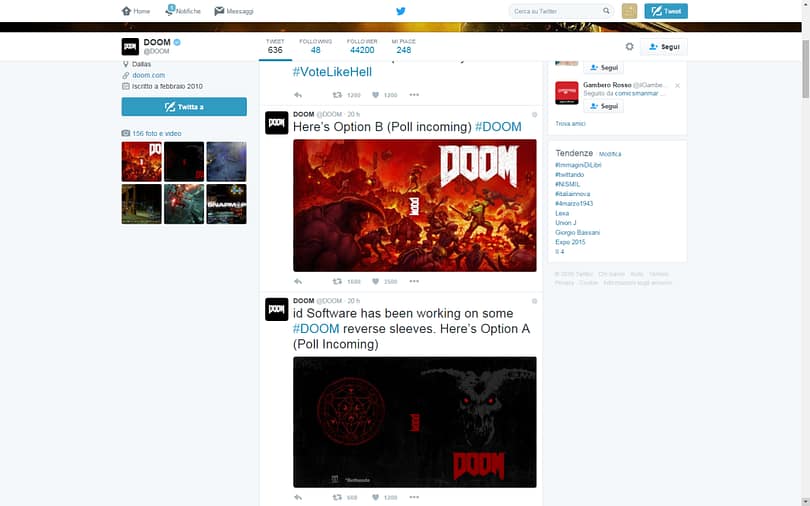
Task: Follow DOOM with the Segui button
Action: (664, 46)
